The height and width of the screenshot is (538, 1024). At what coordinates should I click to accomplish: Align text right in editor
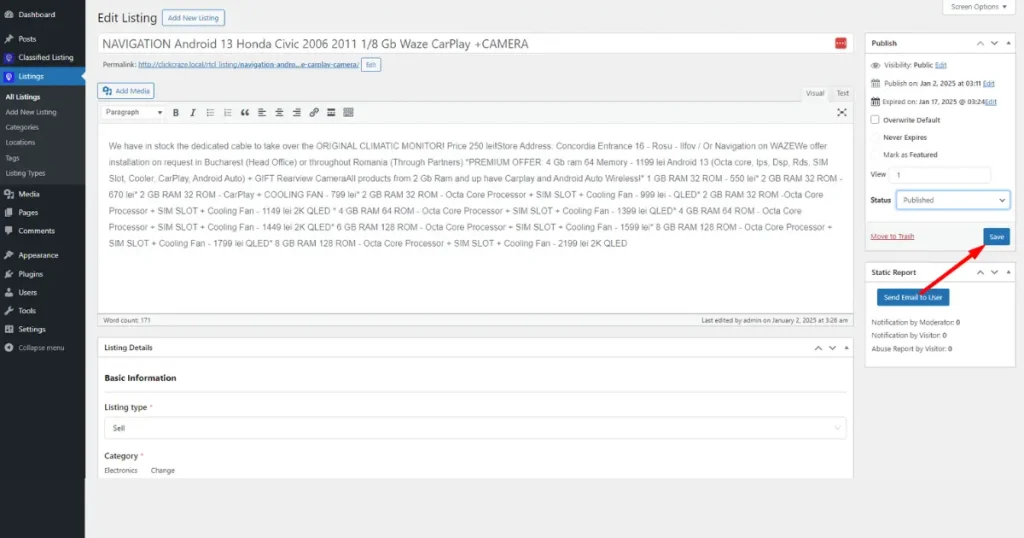[x=296, y=112]
